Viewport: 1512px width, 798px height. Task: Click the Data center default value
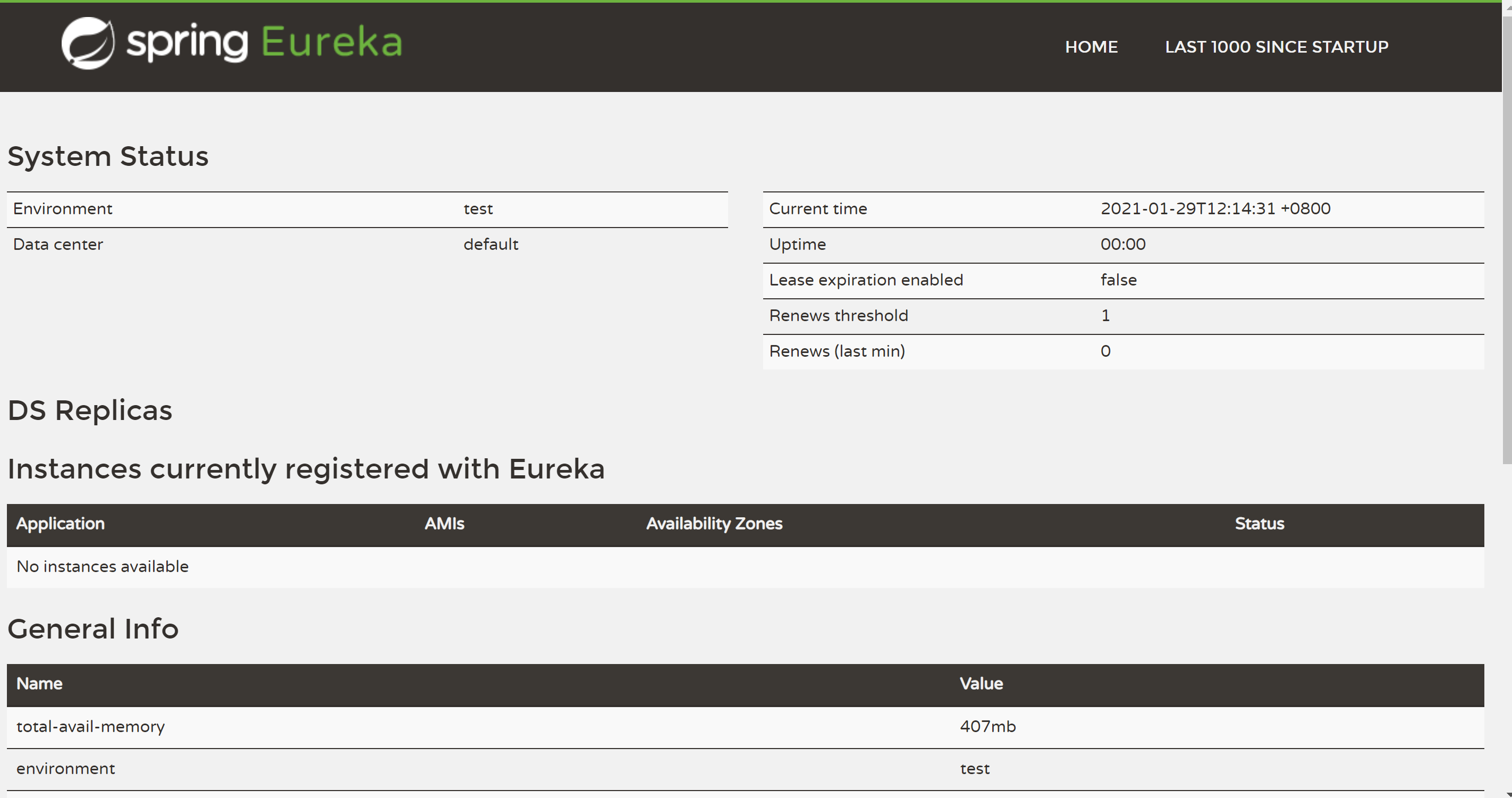491,244
